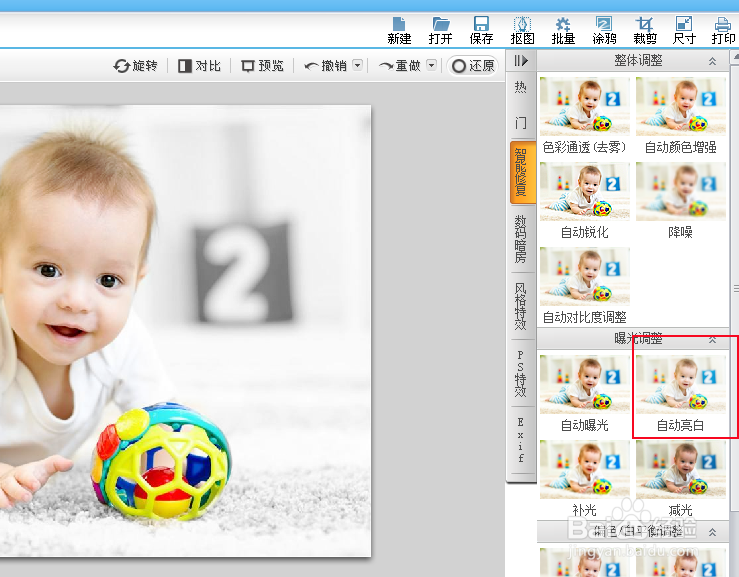The width and height of the screenshot is (739, 577).
Task: Select the 涂鸦 doodle tool
Action: (604, 30)
